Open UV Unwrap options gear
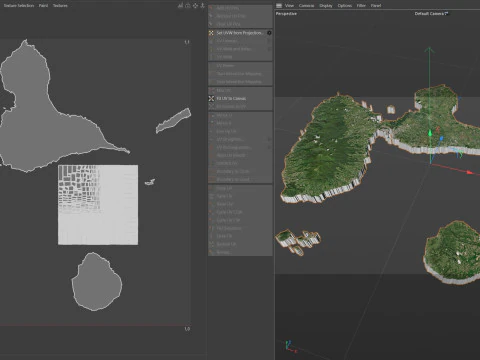This screenshot has height=360, width=480. point(269,41)
